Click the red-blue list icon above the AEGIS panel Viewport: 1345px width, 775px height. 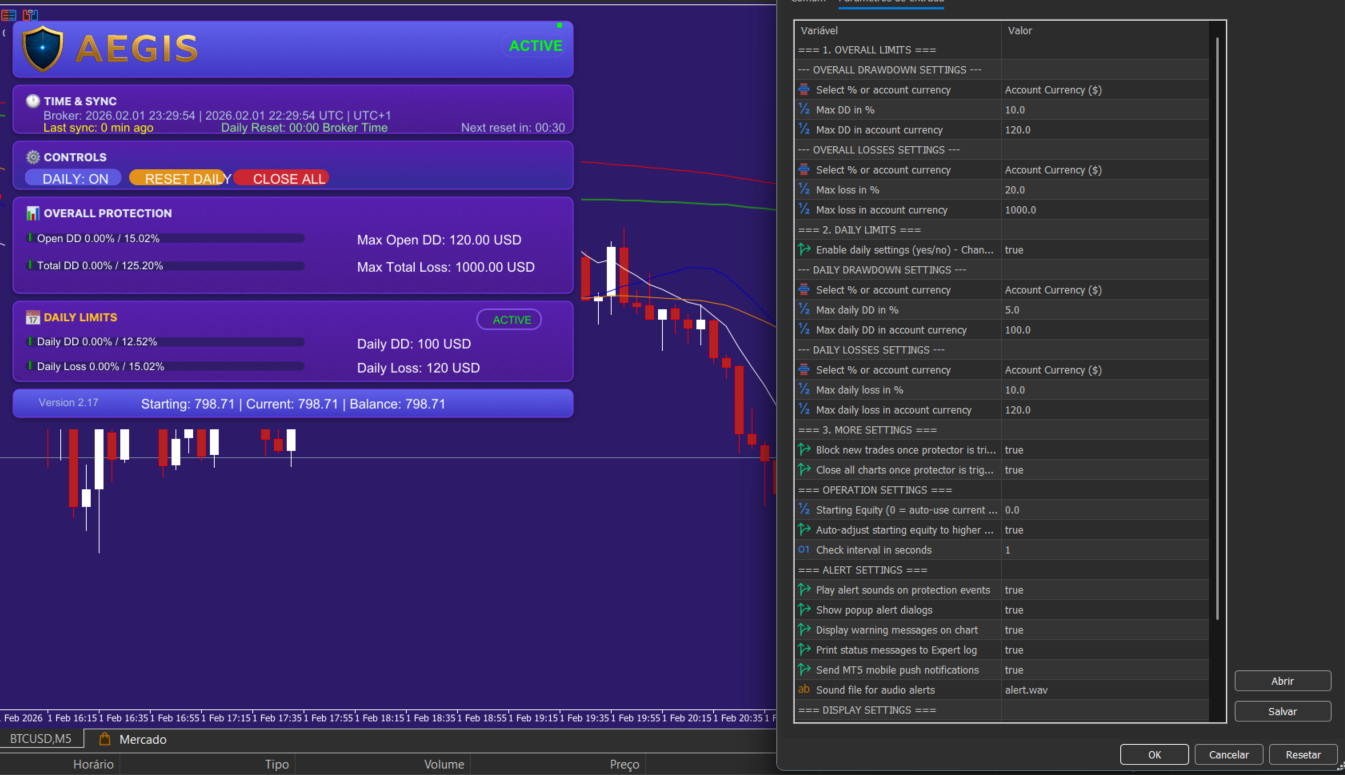(x=8, y=15)
